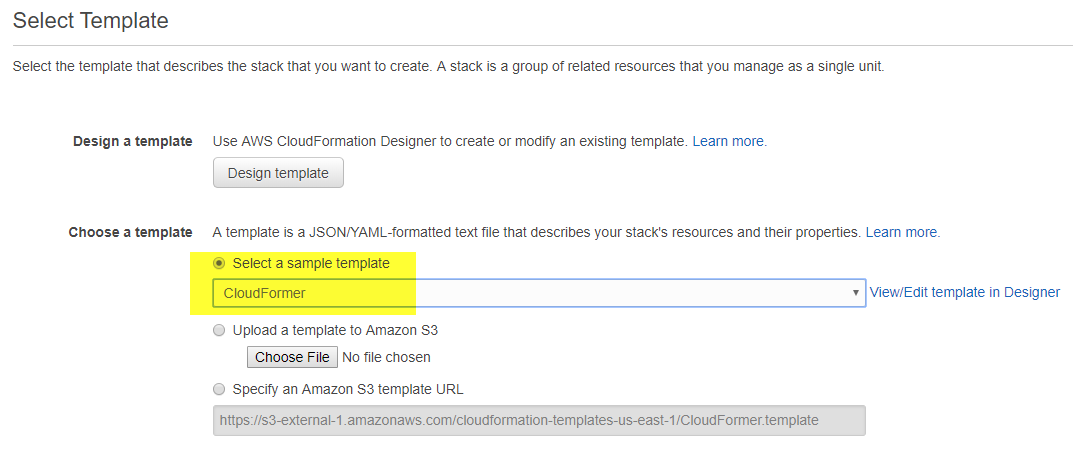Click the Design template button
Screen dimensions: 1073x456
tap(278, 173)
